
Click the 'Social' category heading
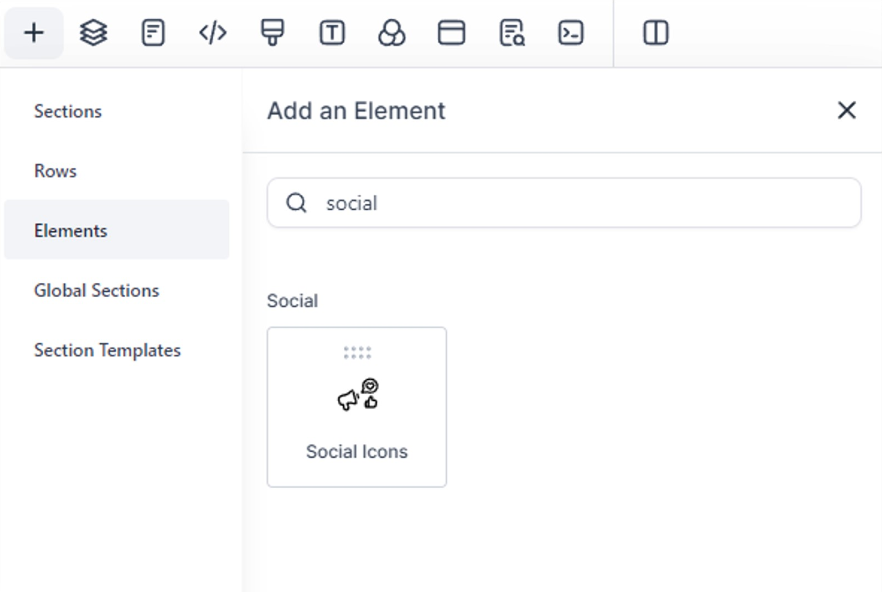[292, 301]
